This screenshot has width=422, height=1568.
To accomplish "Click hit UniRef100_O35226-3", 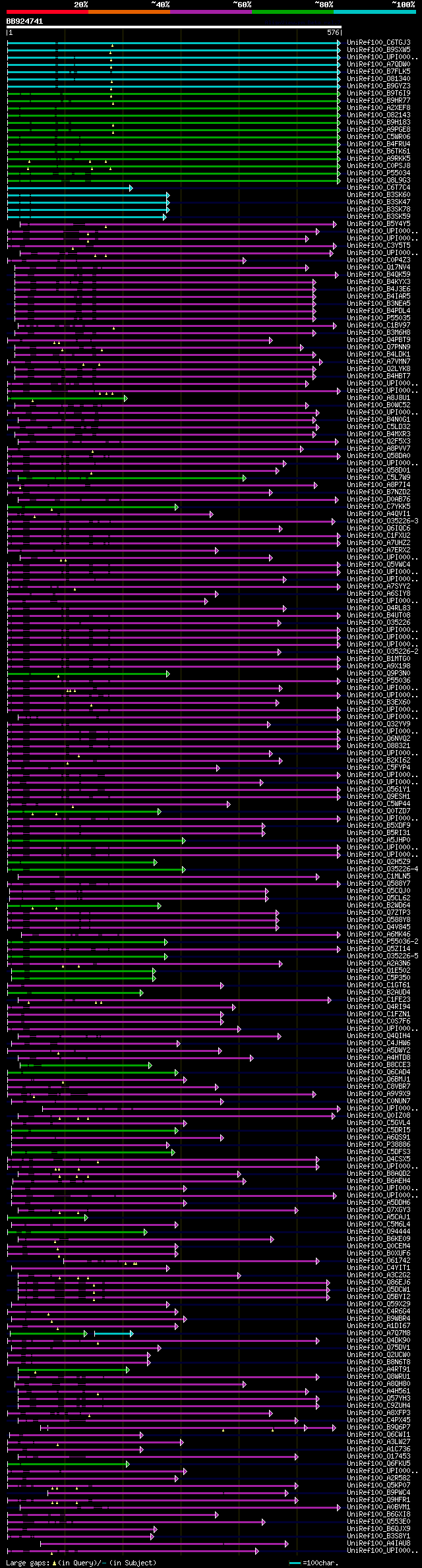I will pos(382,521).
